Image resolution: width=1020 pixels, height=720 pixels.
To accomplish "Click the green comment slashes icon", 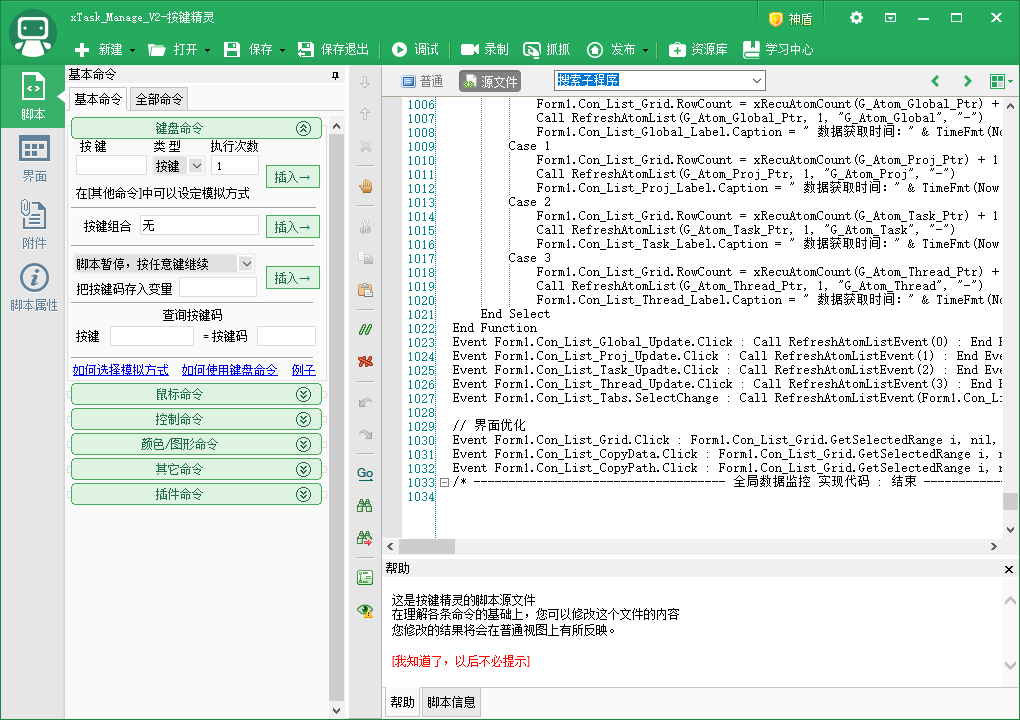I will [x=366, y=330].
